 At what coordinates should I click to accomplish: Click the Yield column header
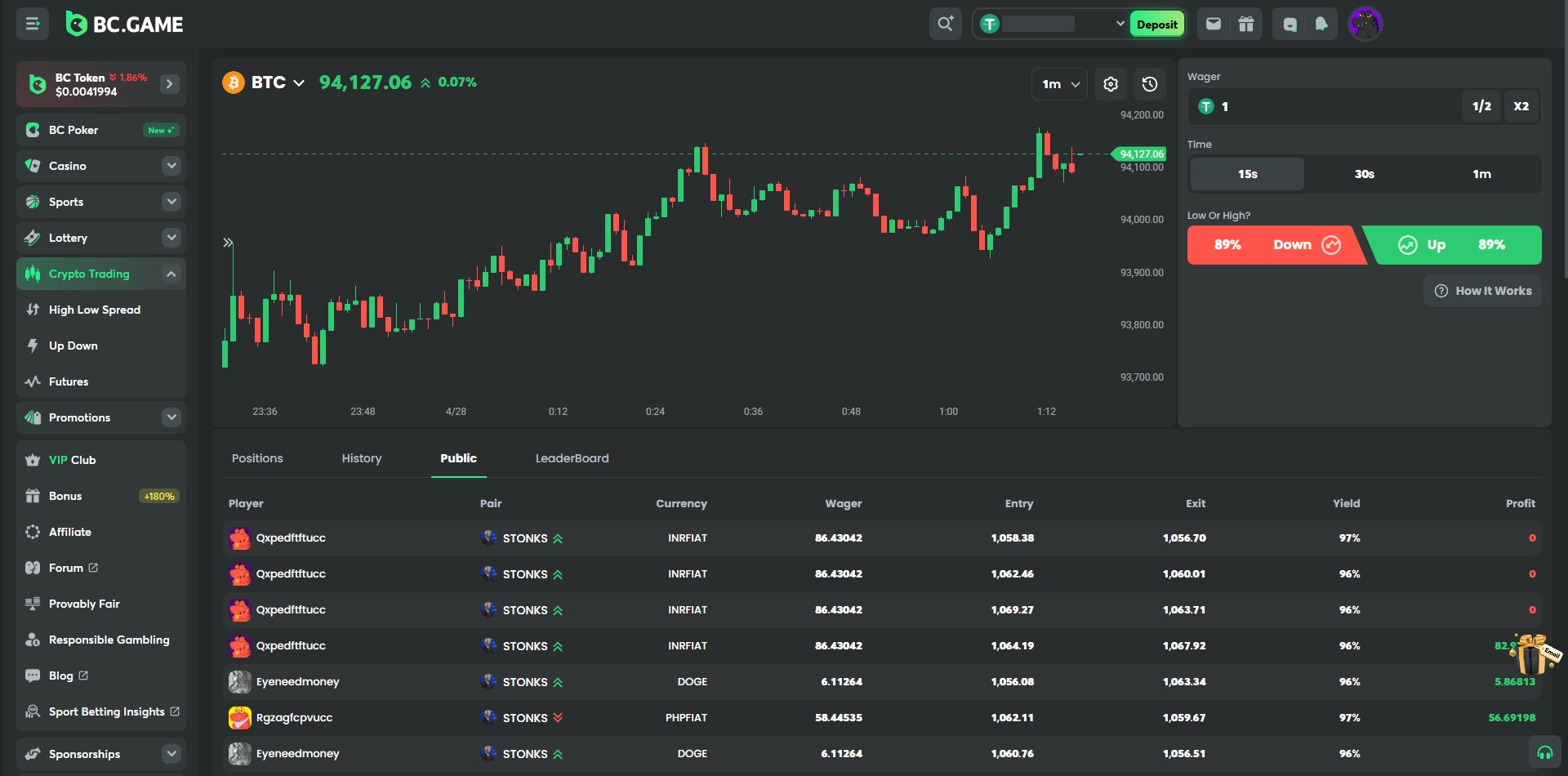point(1346,503)
